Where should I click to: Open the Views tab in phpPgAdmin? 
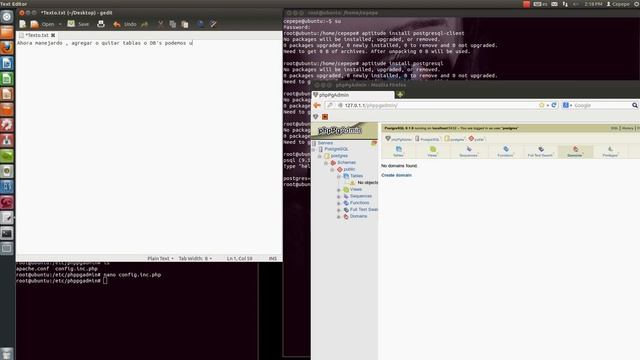click(x=432, y=151)
